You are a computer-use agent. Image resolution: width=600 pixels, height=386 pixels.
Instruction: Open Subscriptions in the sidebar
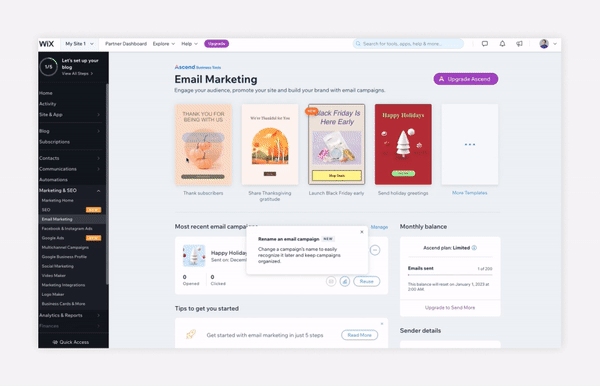[54, 142]
